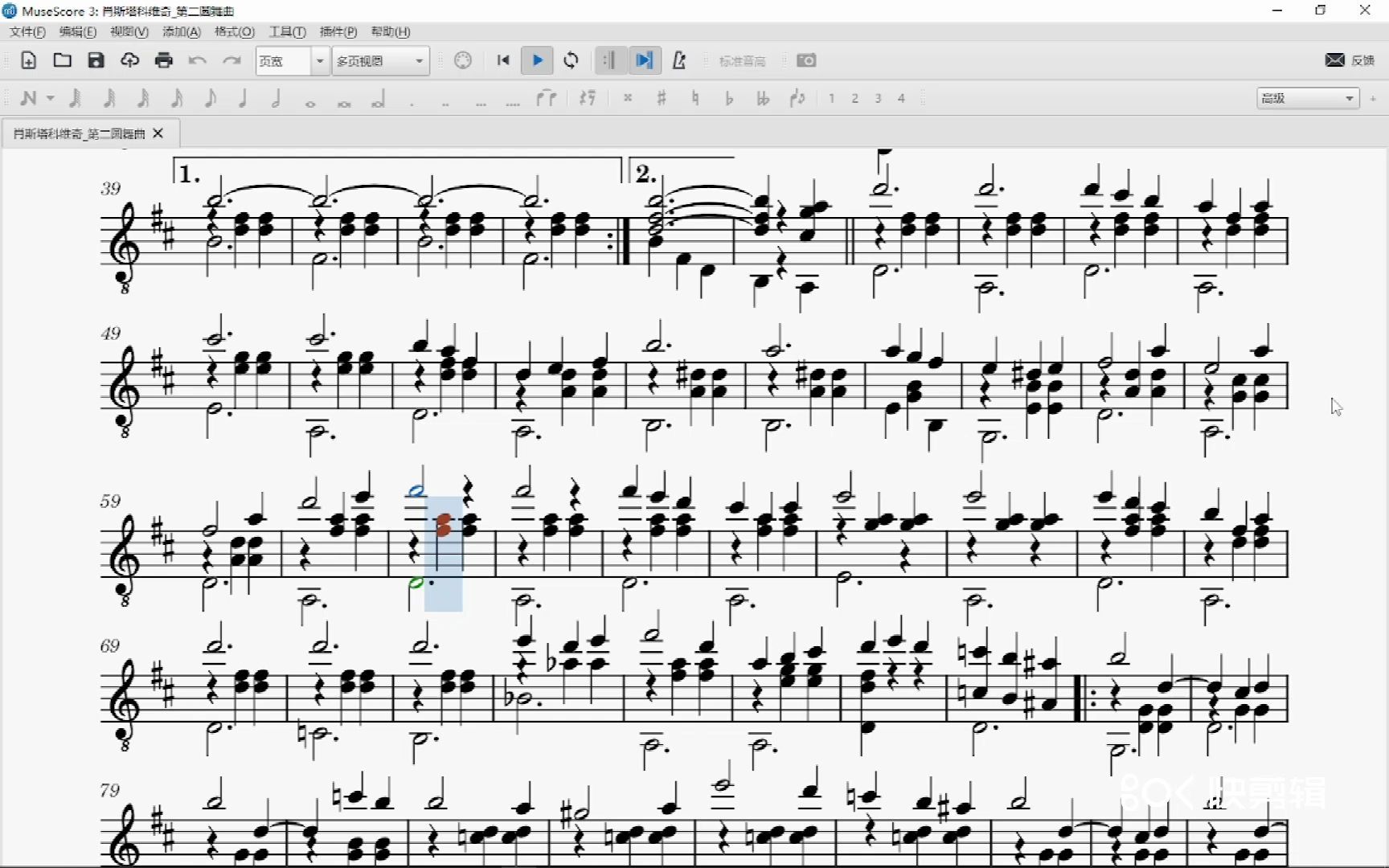Toggle note input mode N button
The width and height of the screenshot is (1389, 868).
28,98
